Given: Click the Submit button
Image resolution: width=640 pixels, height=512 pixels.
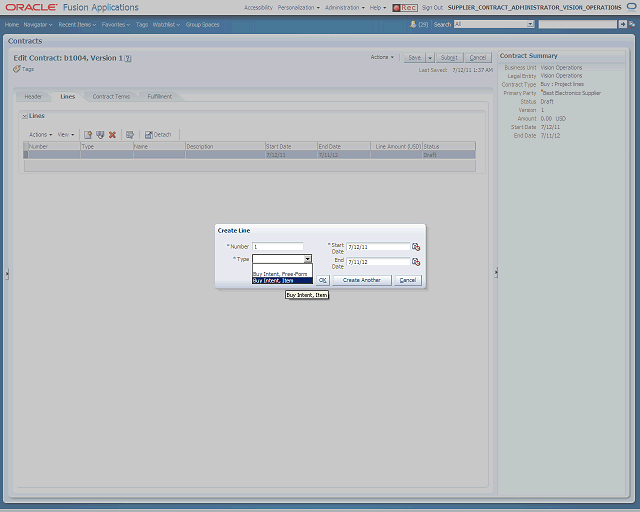Looking at the screenshot, I should [x=449, y=58].
